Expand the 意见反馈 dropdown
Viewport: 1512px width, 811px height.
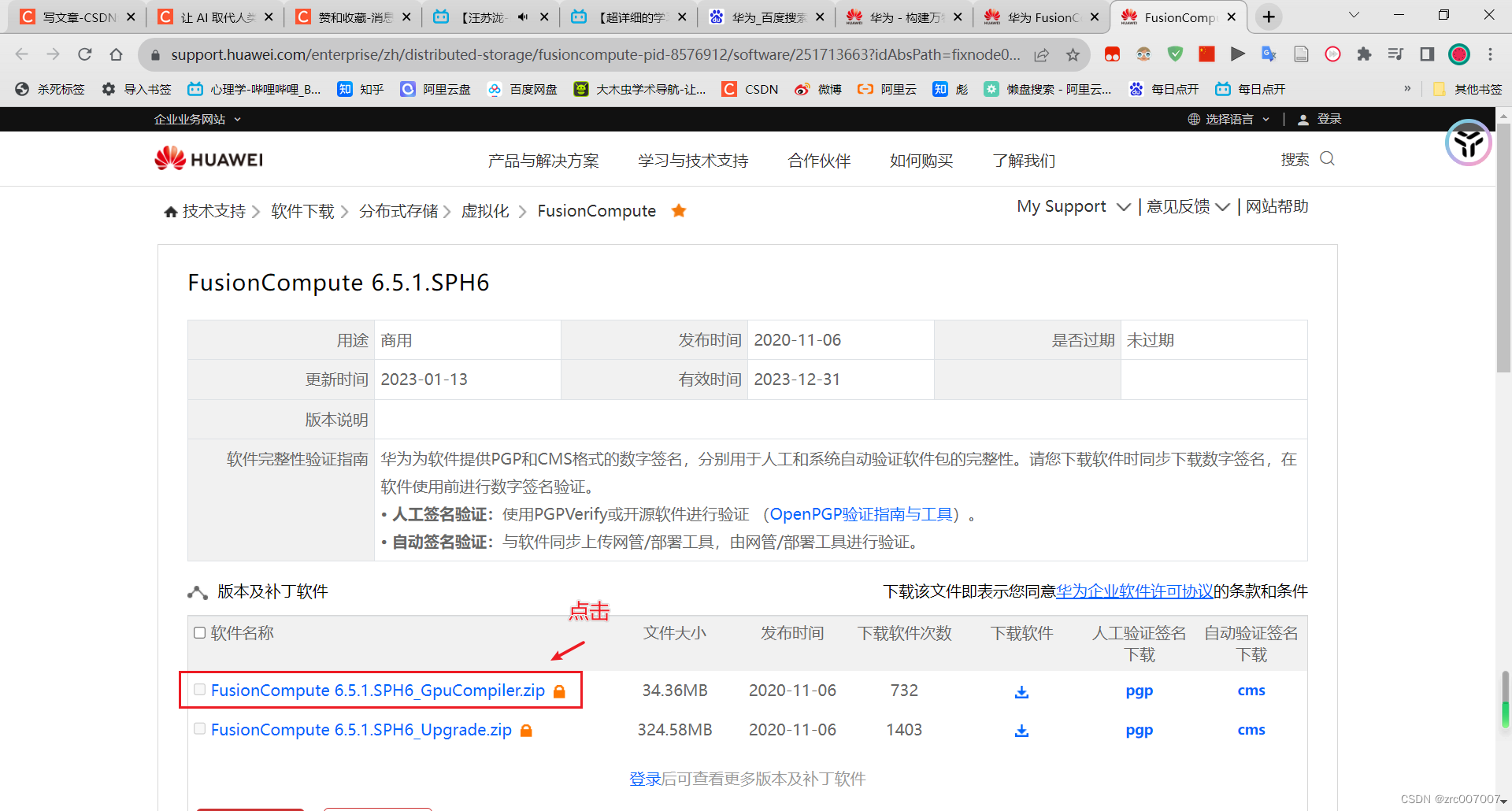1188,206
